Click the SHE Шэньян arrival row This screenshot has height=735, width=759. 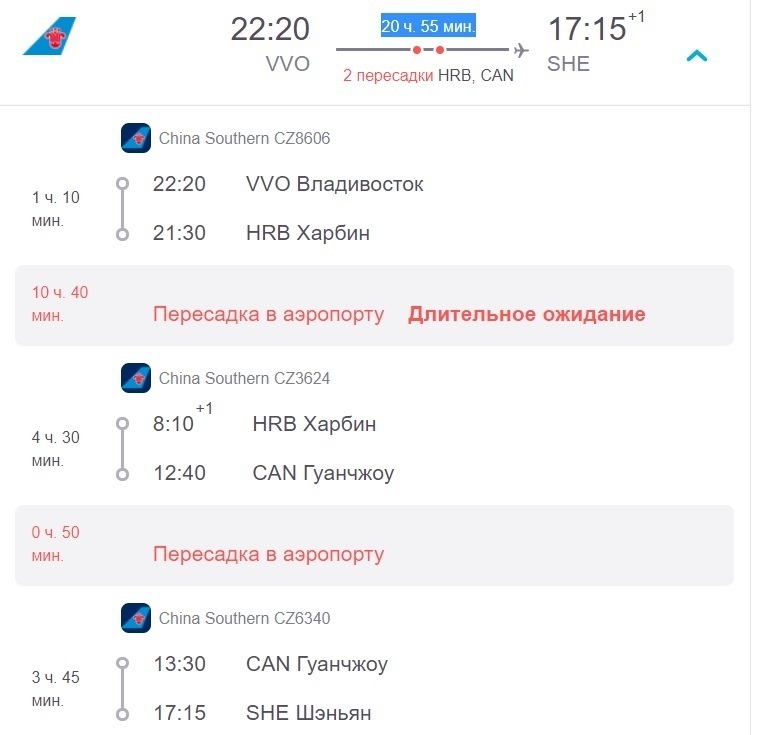click(262, 713)
